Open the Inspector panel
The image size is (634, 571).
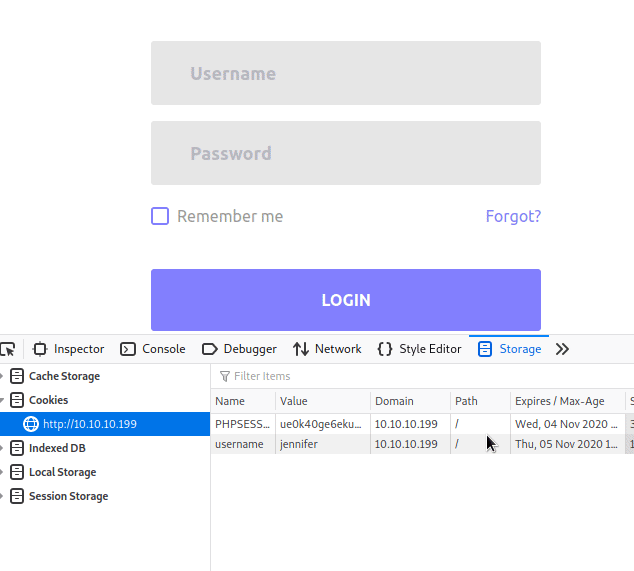(68, 349)
